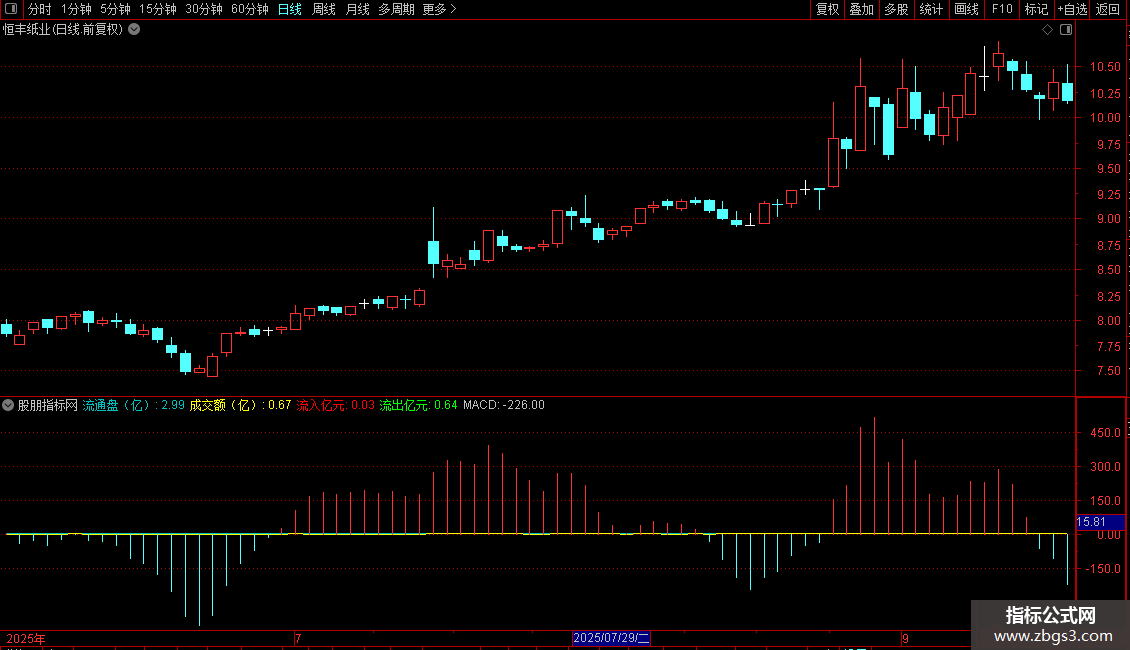
Task: Open dropdown next to 恒丰纸业 title
Action: (x=134, y=30)
